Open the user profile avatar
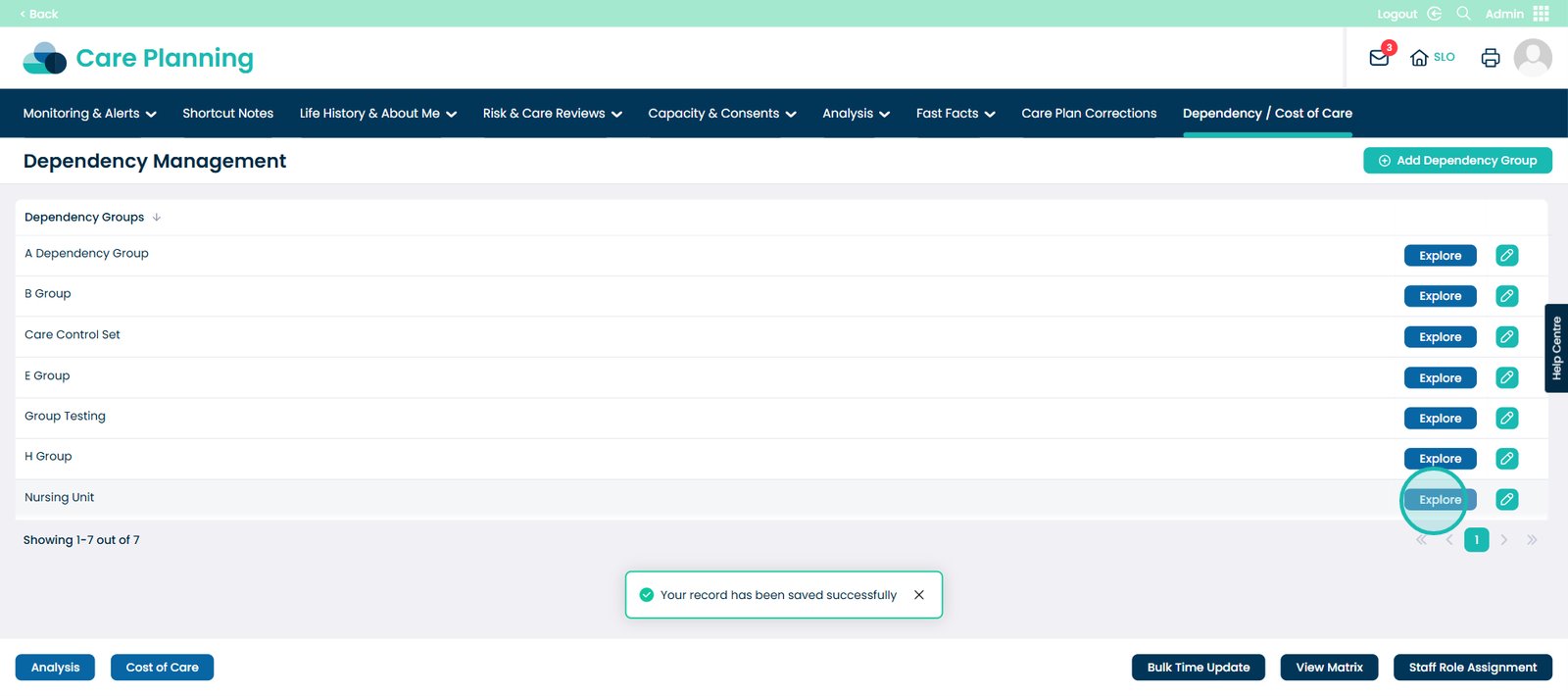 pyautogui.click(x=1532, y=58)
